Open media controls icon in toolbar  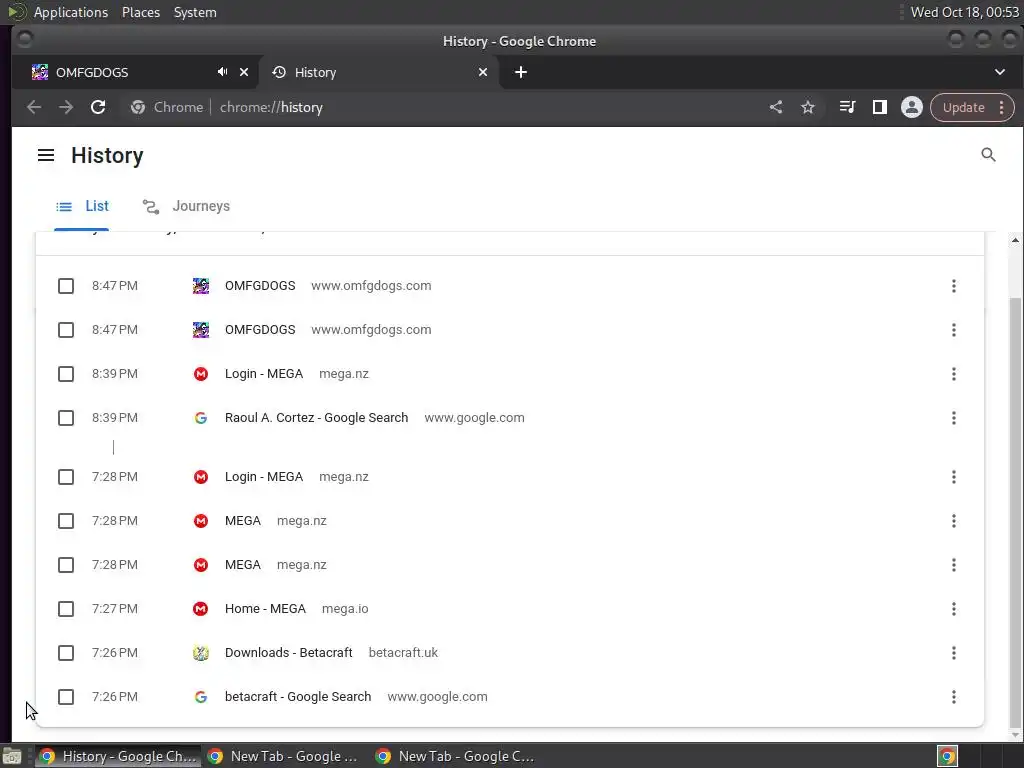[847, 107]
